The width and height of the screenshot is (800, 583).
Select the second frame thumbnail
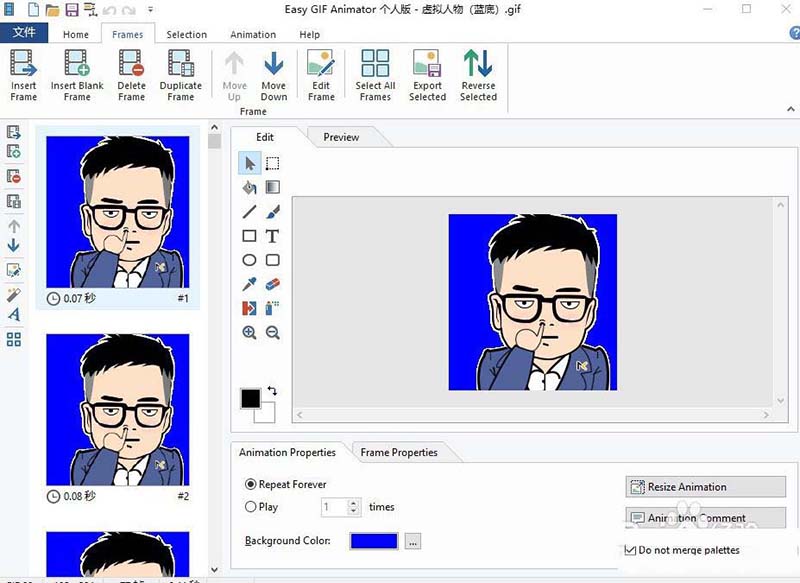[x=117, y=410]
